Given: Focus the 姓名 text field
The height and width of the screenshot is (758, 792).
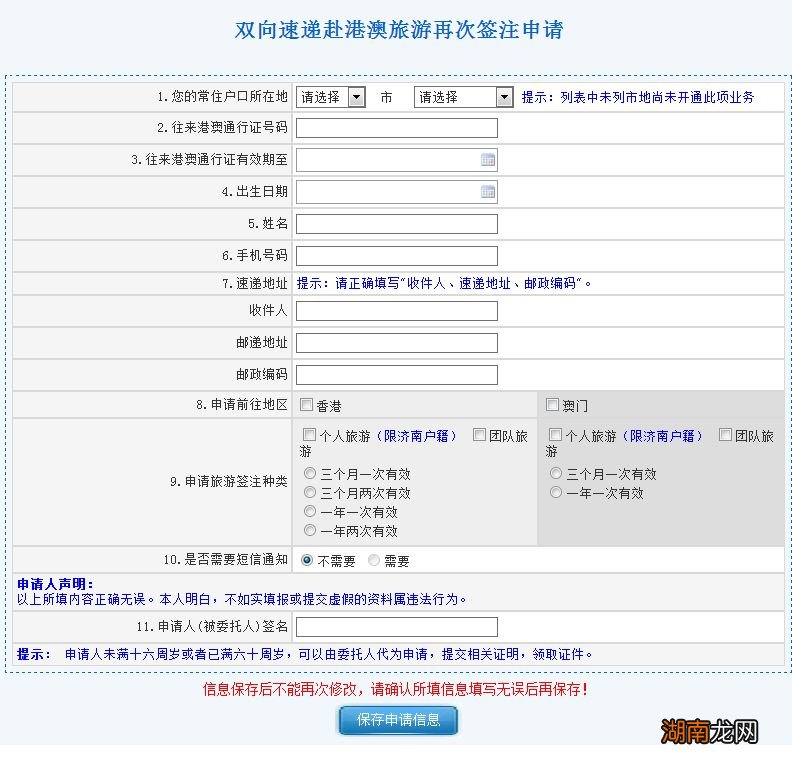Looking at the screenshot, I should [x=396, y=224].
